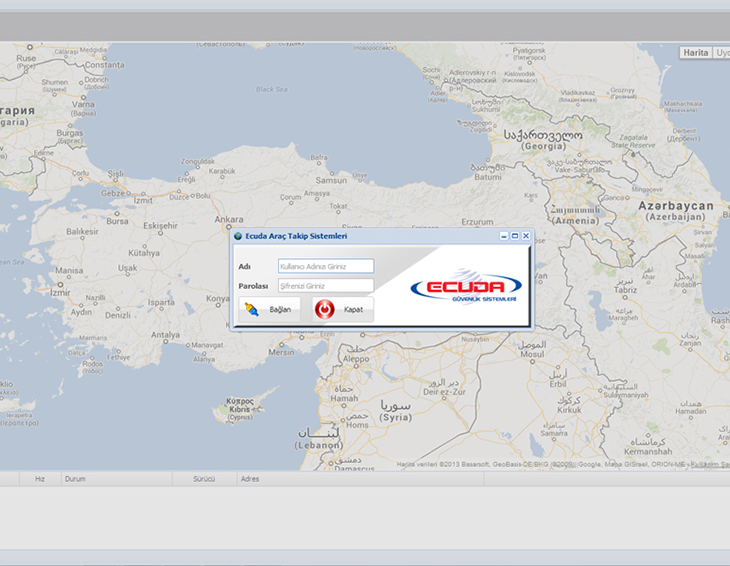Click the Ecuda Araç Takip Sistemleri title

click(x=296, y=236)
